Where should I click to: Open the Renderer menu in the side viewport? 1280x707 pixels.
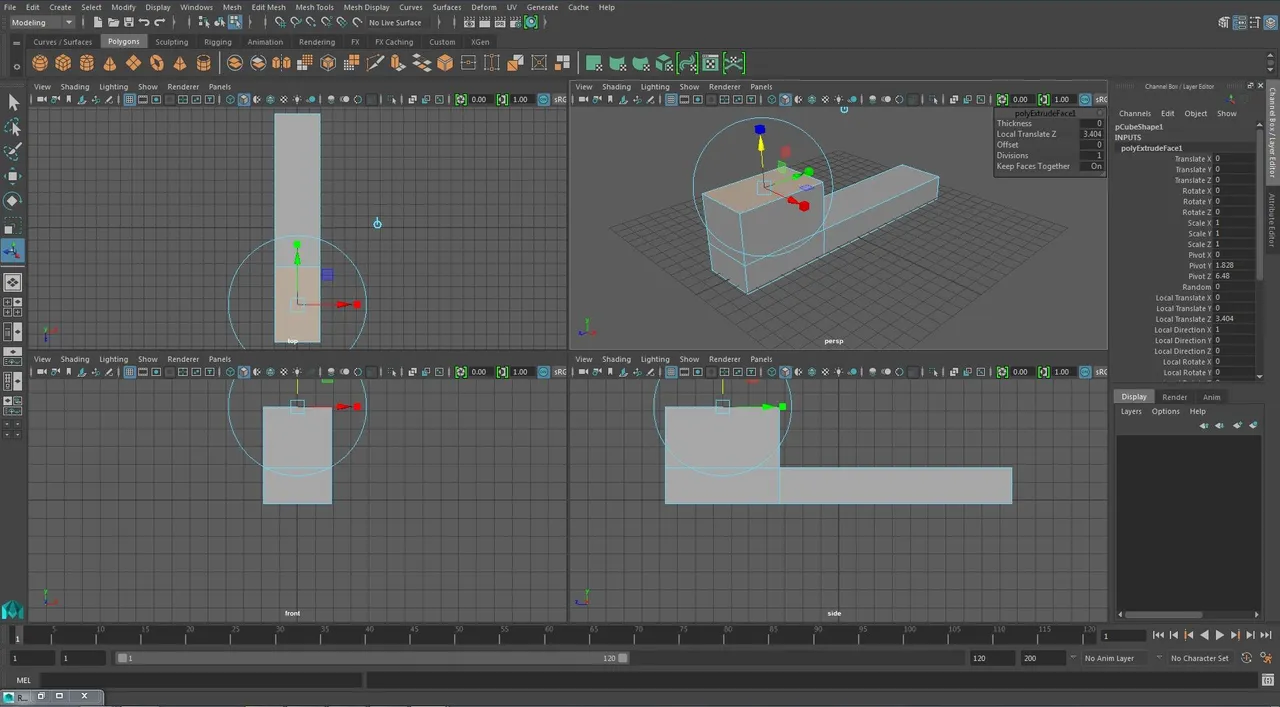tap(725, 359)
